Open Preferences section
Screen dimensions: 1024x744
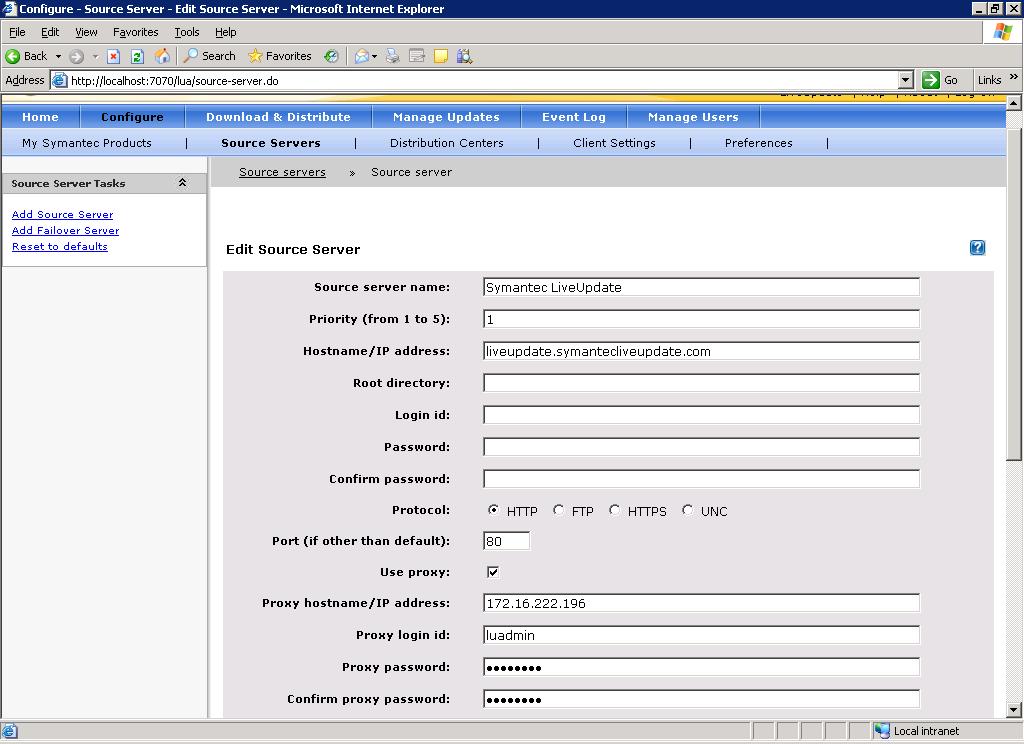click(x=759, y=143)
